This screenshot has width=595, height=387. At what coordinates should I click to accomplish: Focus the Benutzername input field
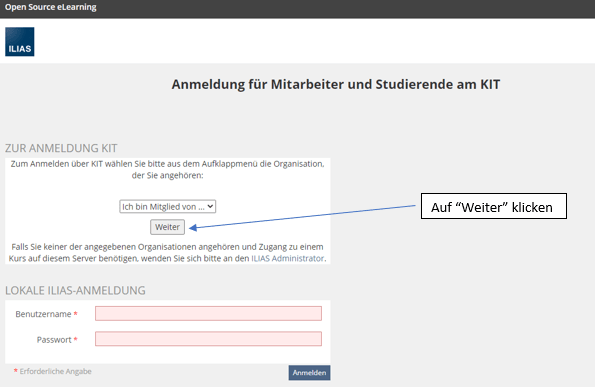(208, 313)
